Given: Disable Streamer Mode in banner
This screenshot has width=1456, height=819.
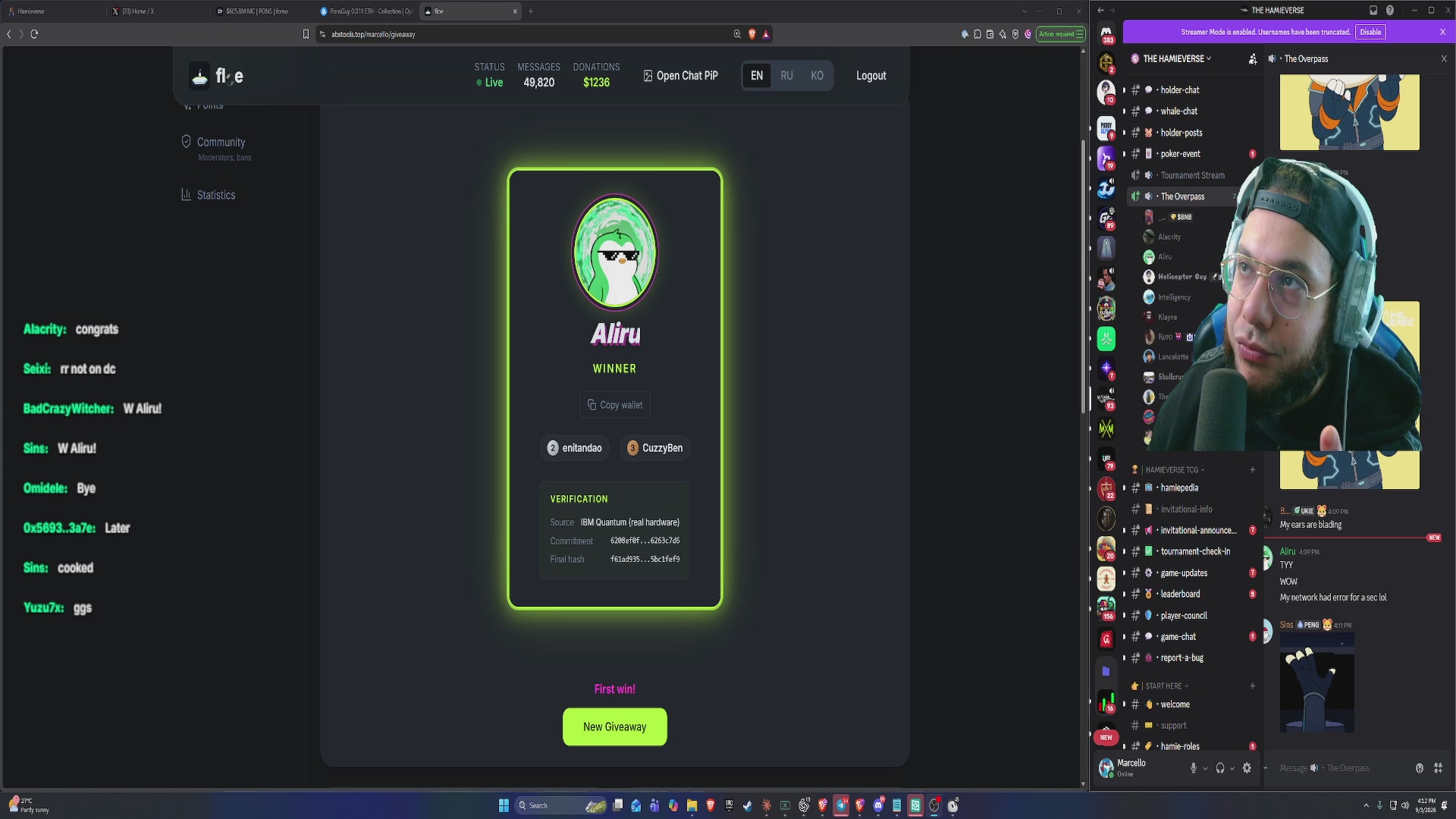Looking at the screenshot, I should (1370, 32).
